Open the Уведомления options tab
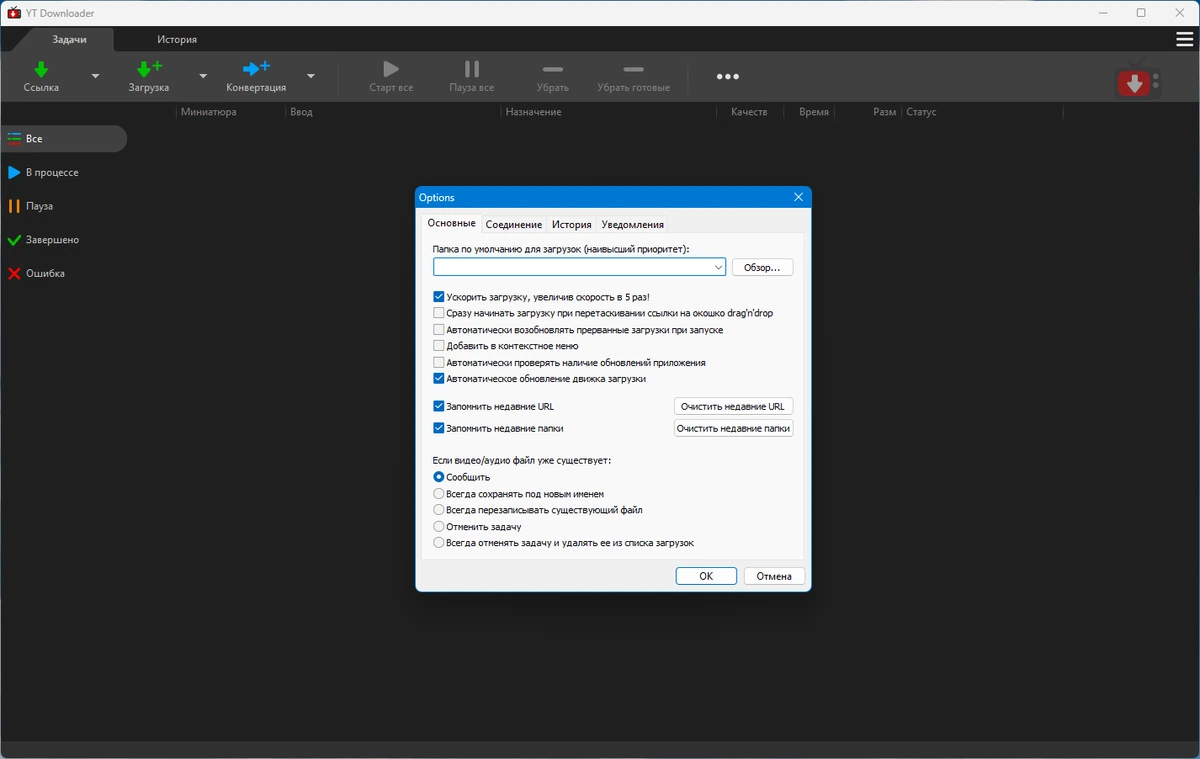Viewport: 1200px width, 759px height. pos(632,225)
